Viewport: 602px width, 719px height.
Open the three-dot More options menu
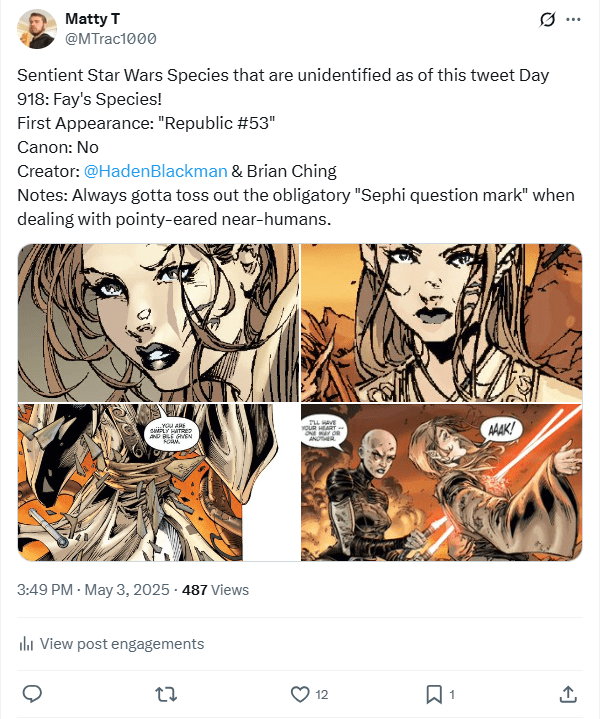coord(573,19)
